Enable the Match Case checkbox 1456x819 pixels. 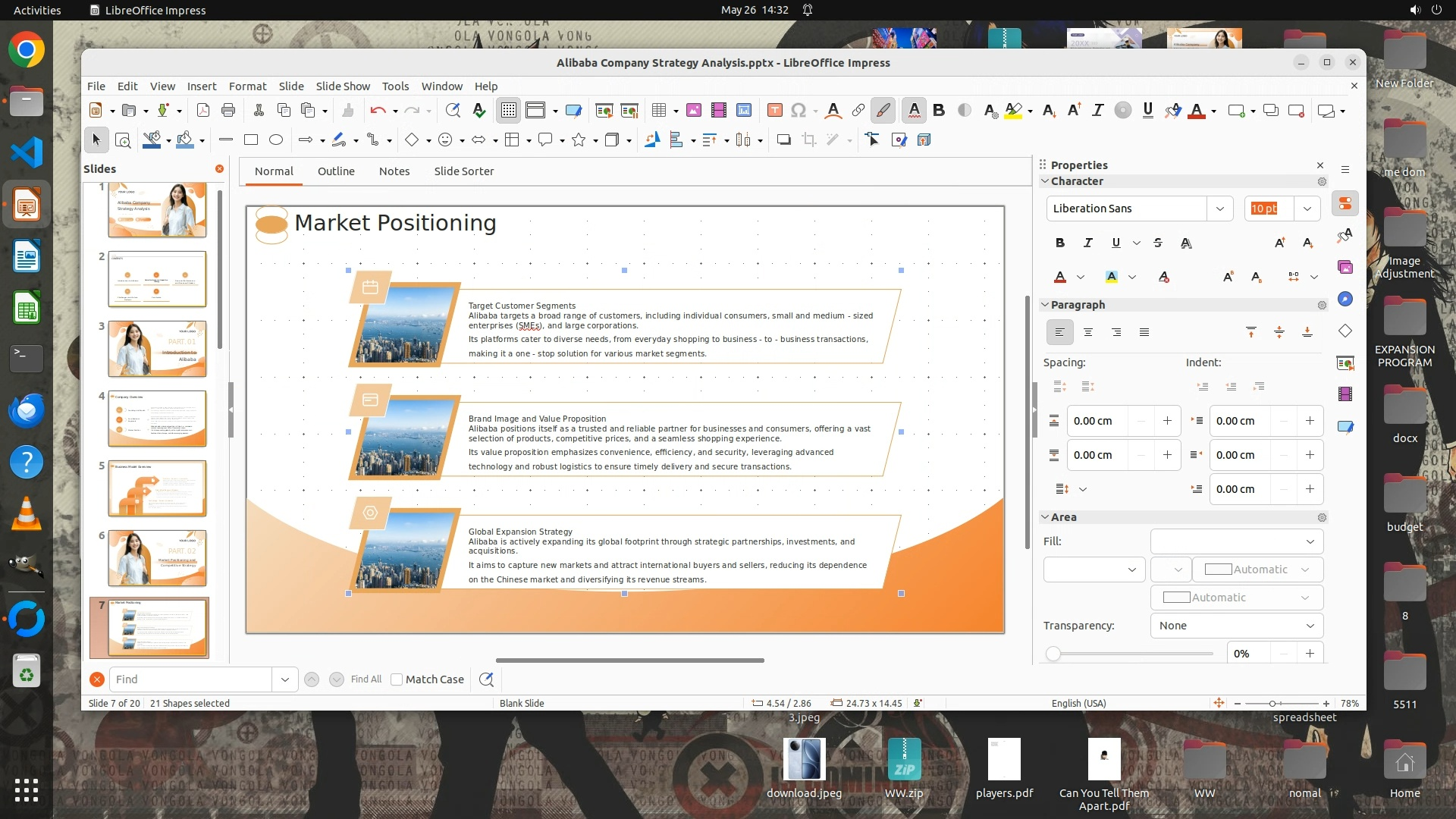[x=397, y=679]
